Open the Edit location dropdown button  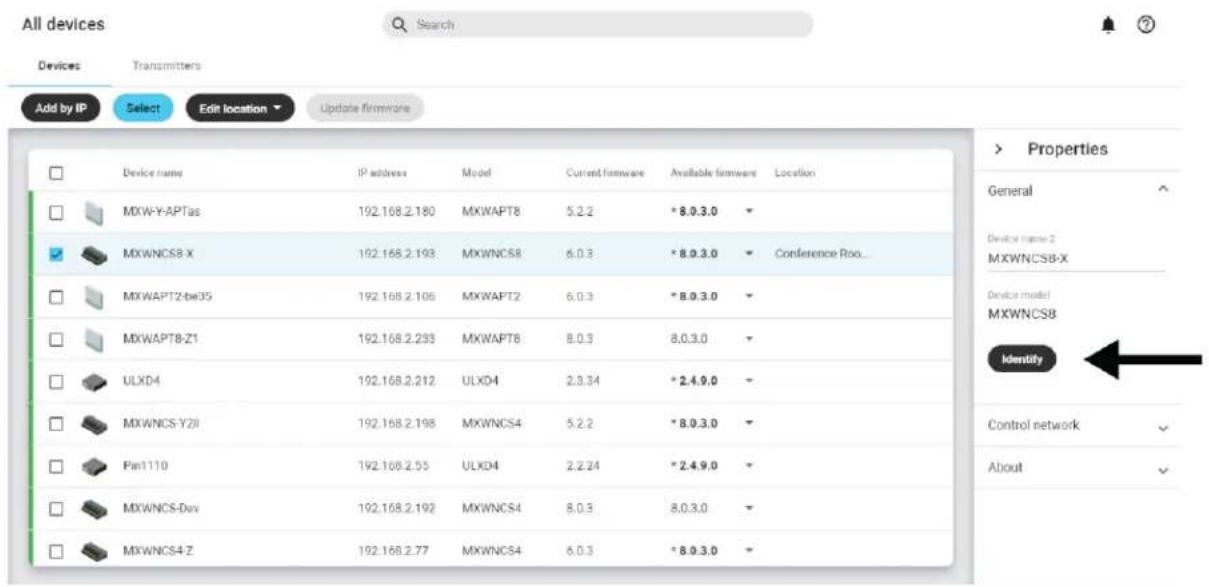point(240,108)
